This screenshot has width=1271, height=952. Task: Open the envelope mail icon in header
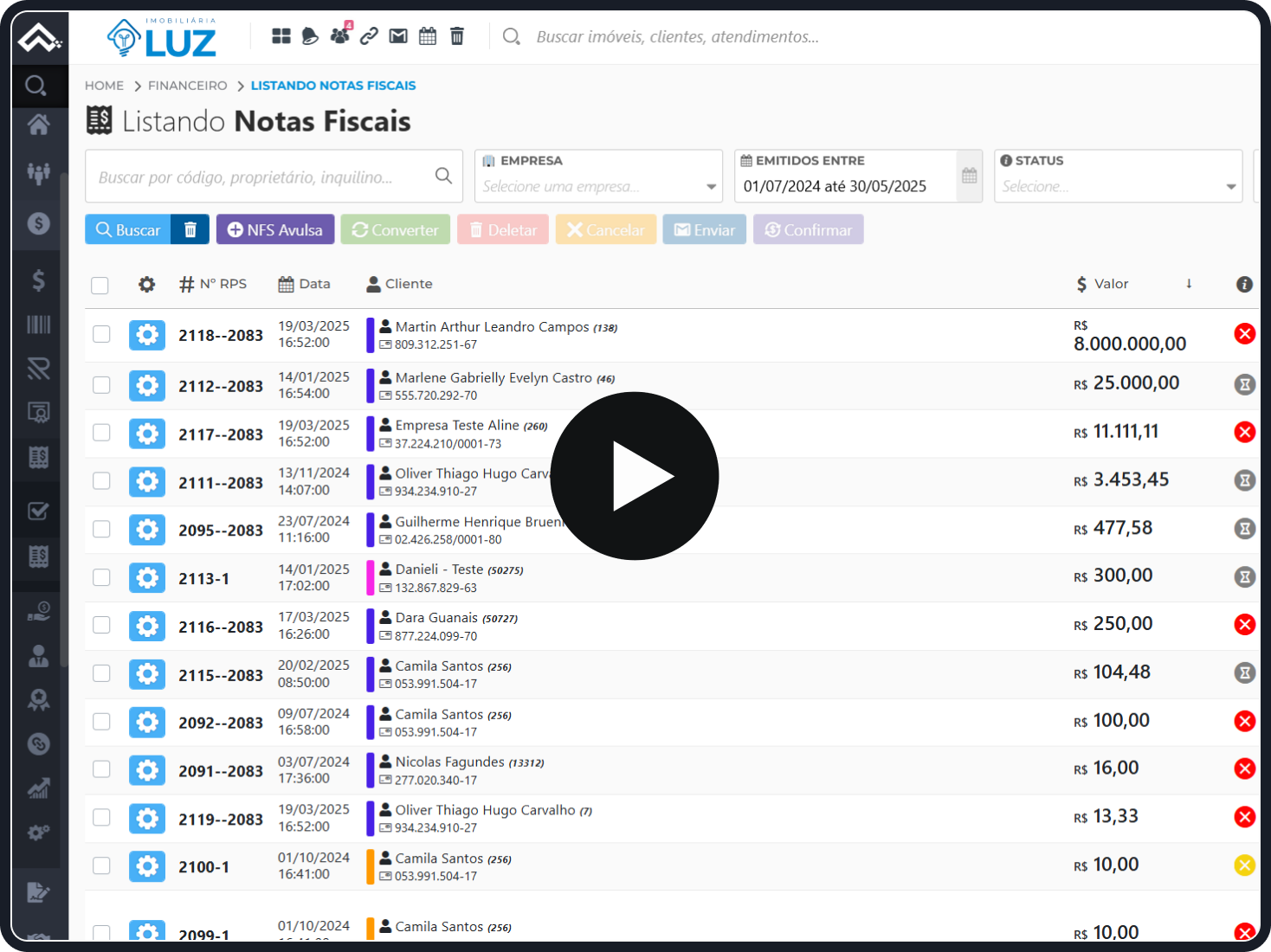pyautogui.click(x=398, y=36)
